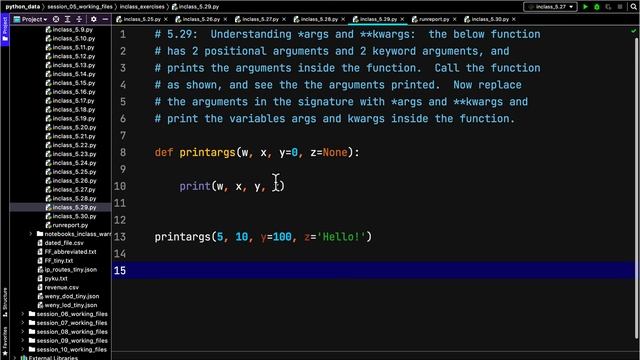640x360 pixels.
Task: Expand session_09_working_files folder arrow
Action: 23,341
